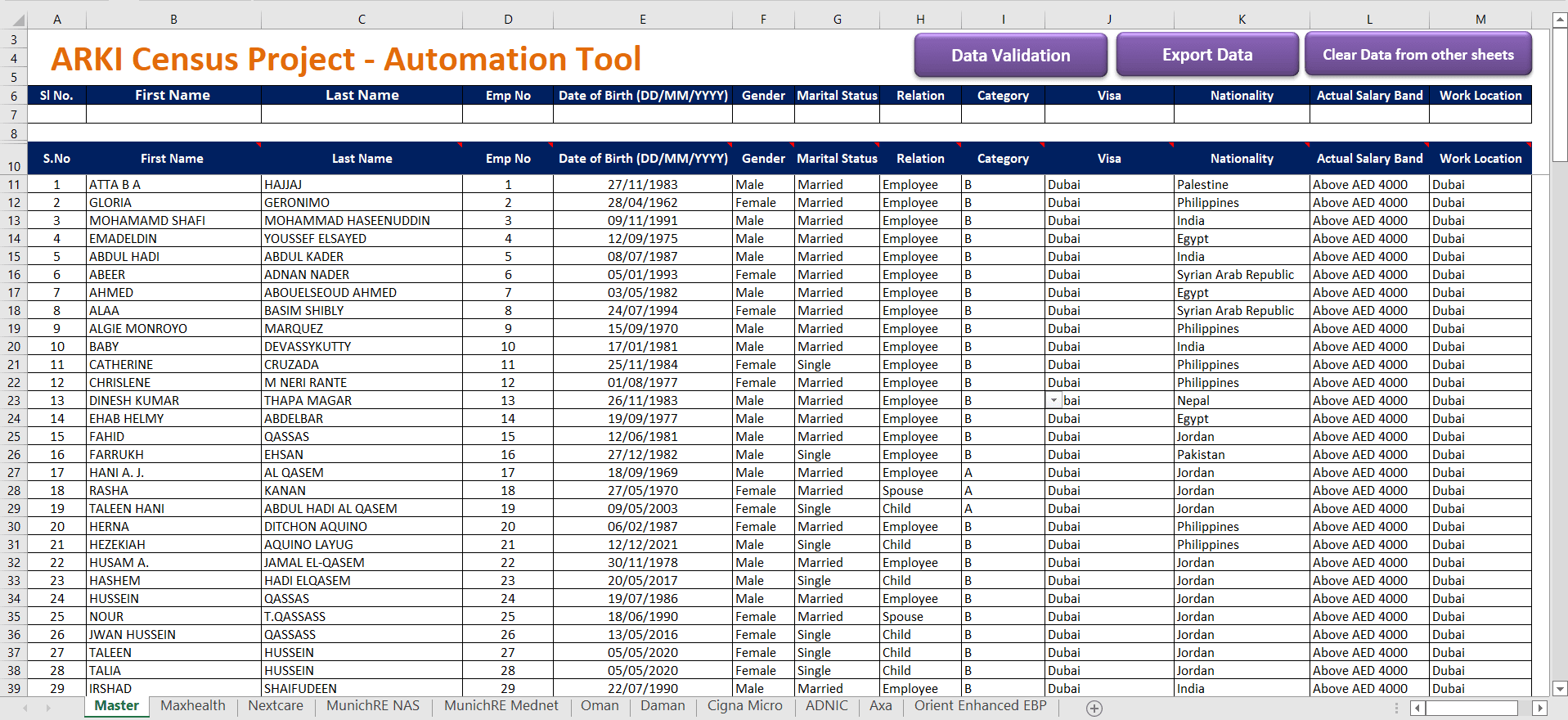Click horizontal scrollbar left arrow
The width and height of the screenshot is (1568, 720).
coord(1418,709)
